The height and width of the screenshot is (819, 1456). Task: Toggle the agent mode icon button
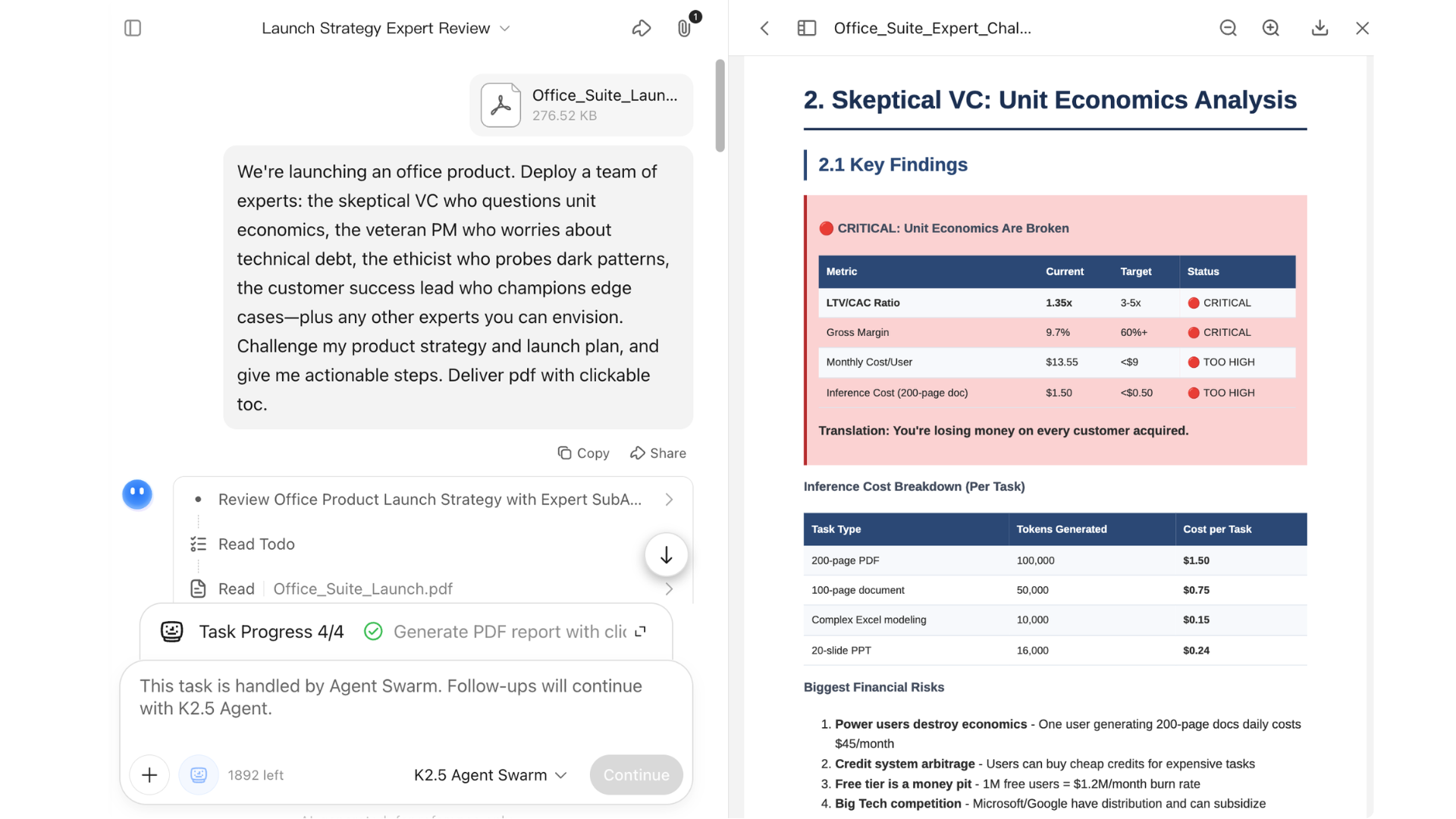coord(199,774)
